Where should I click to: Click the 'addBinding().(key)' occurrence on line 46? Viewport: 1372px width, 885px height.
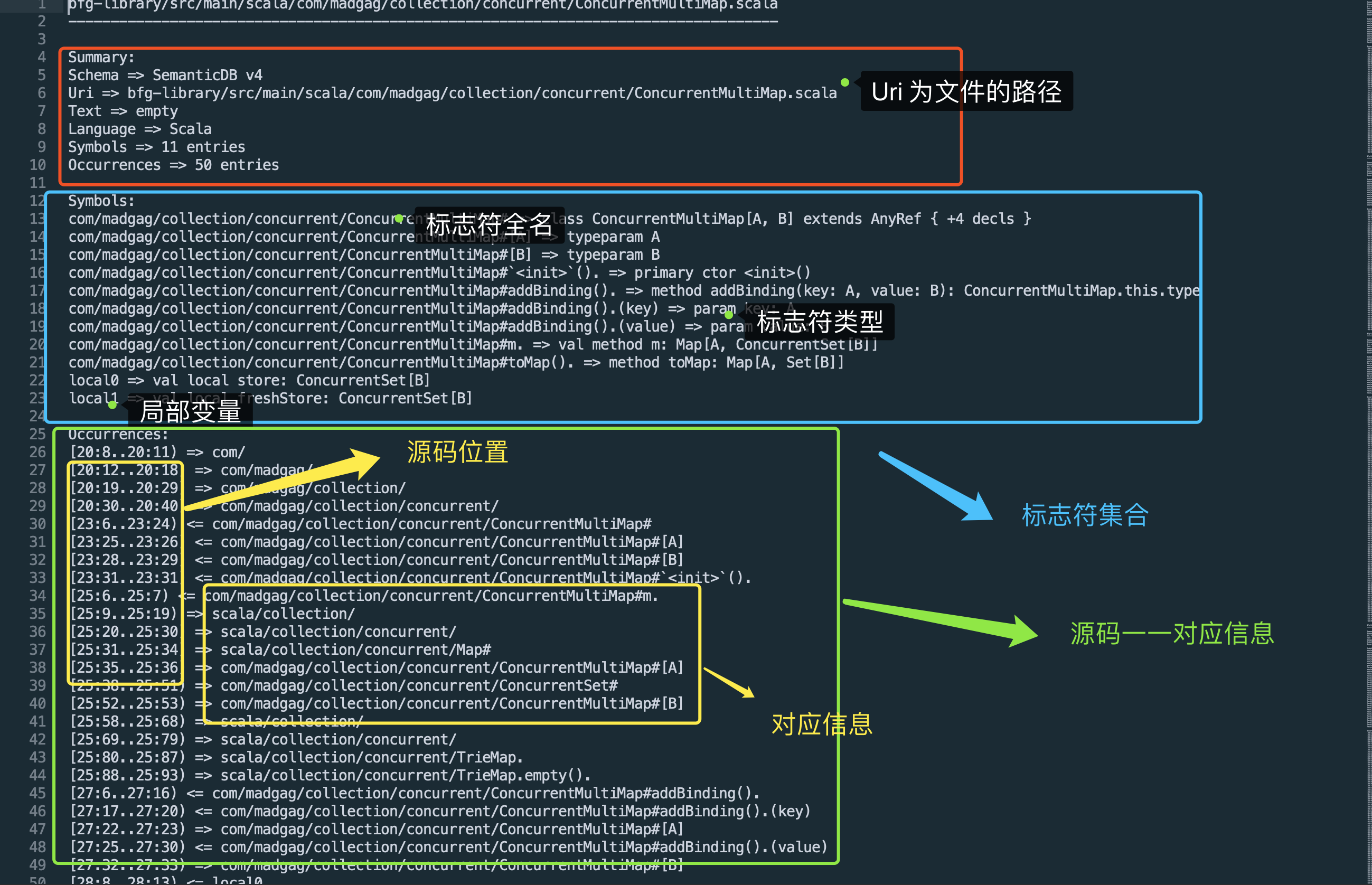(440, 812)
